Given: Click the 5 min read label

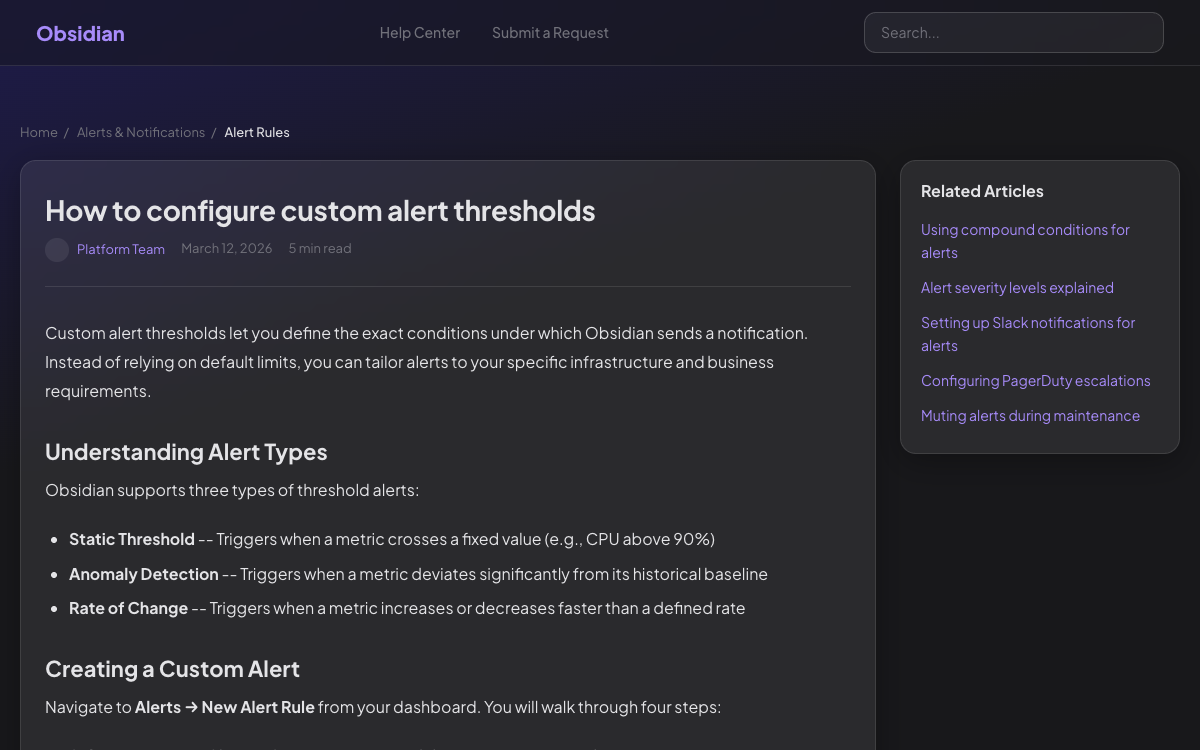Looking at the screenshot, I should click(x=320, y=248).
